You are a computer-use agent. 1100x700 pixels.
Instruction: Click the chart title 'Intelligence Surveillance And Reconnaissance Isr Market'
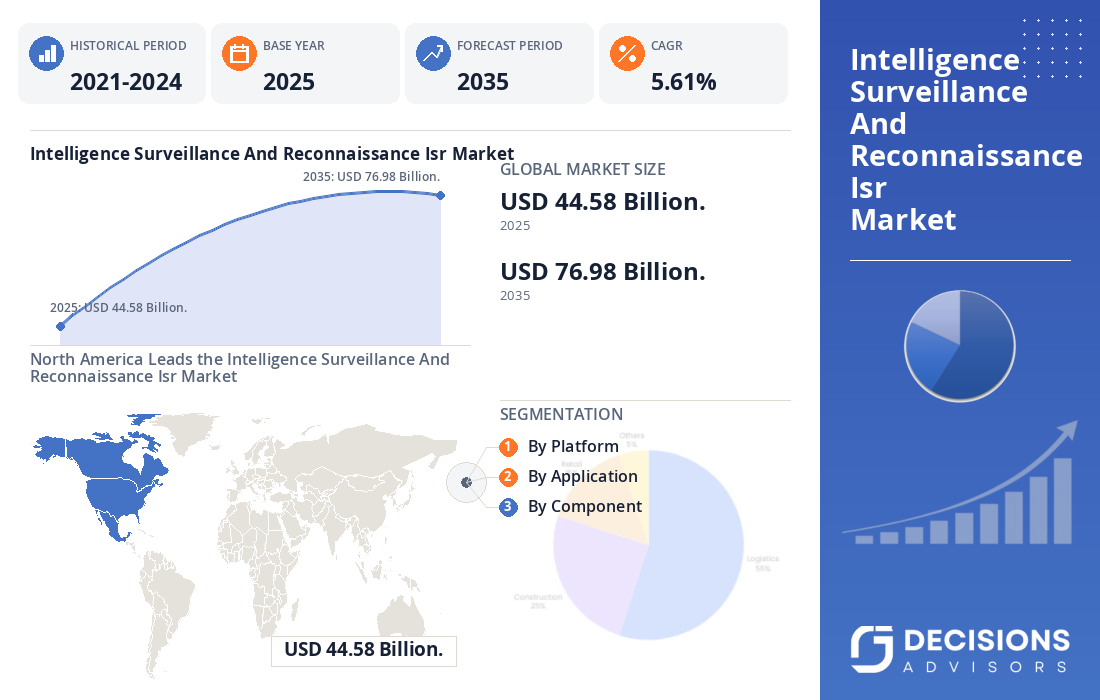(271, 154)
